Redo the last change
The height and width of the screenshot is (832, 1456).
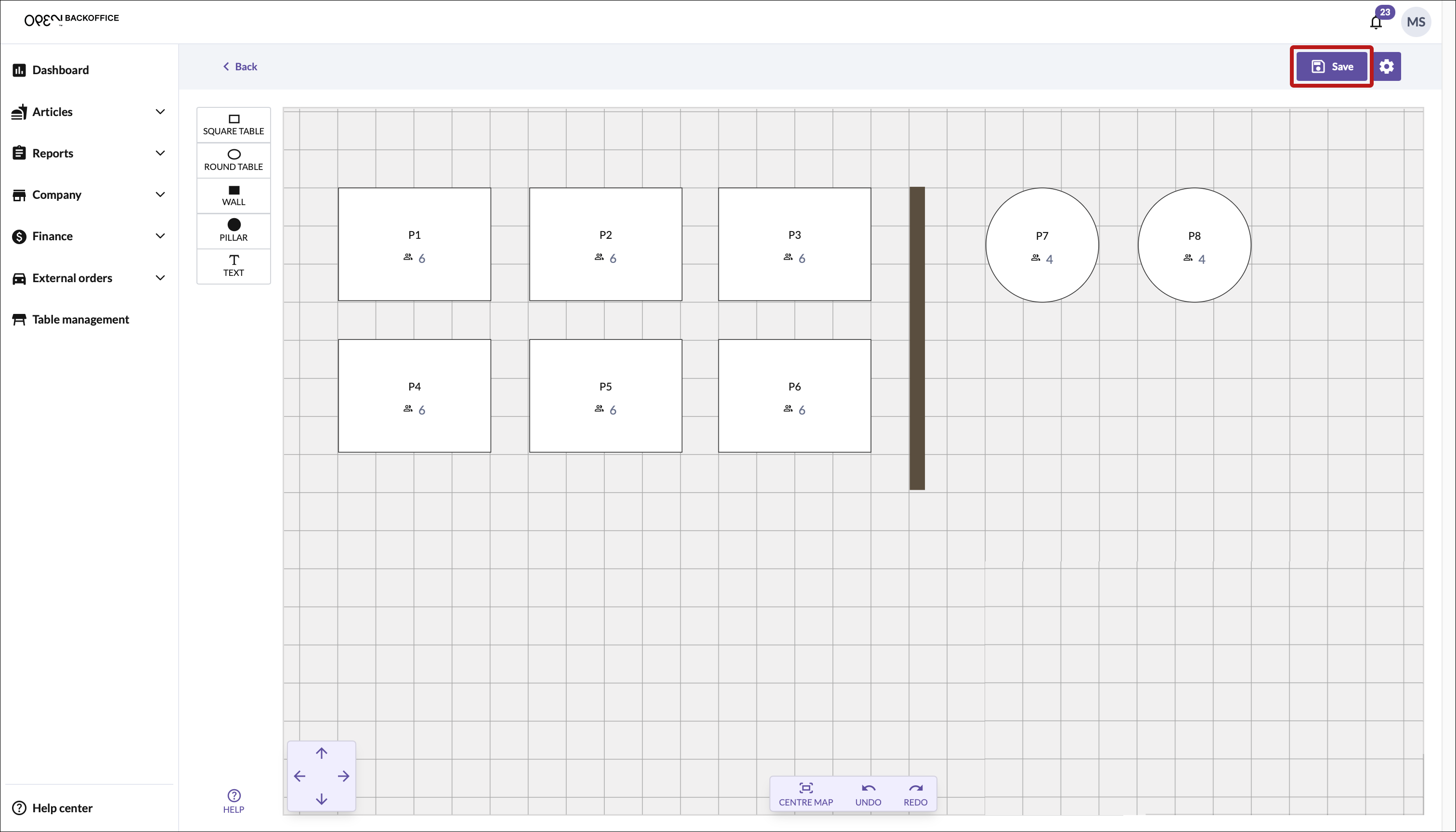point(915,793)
